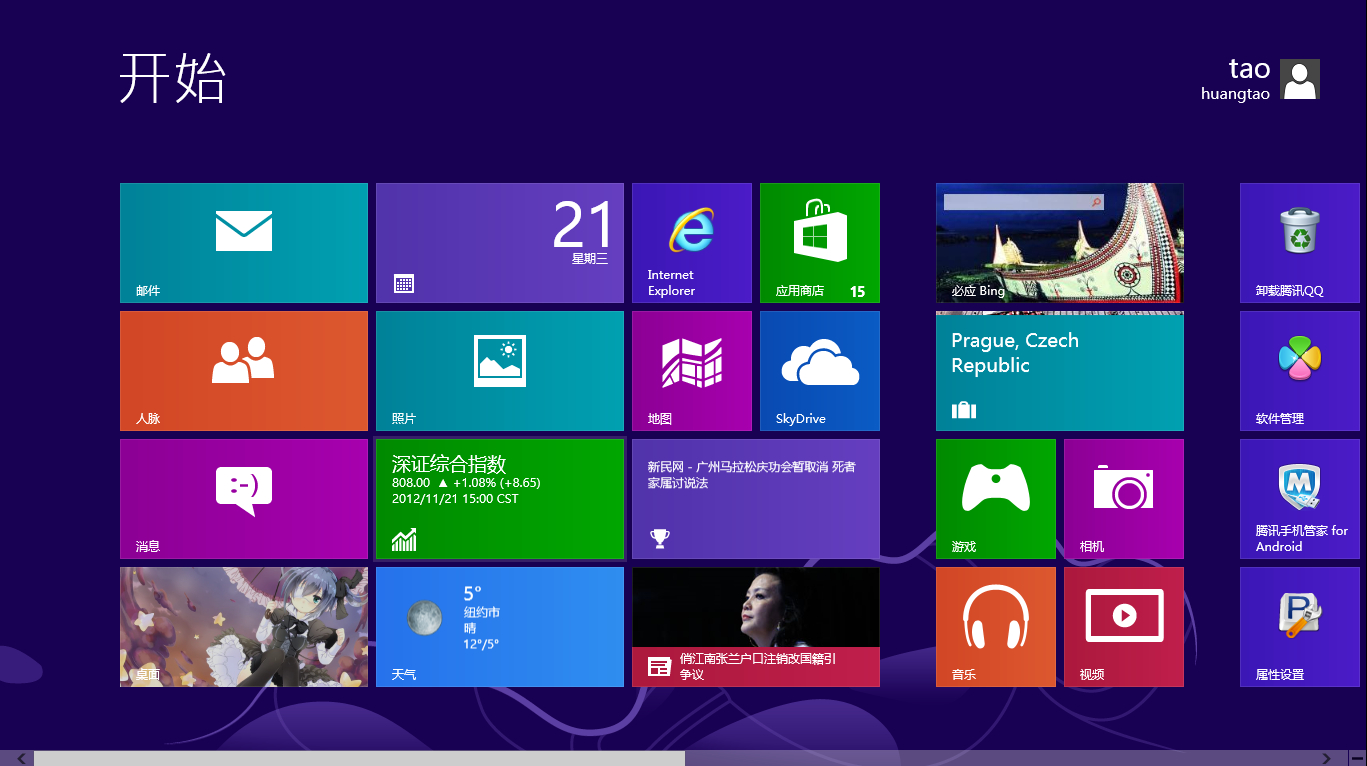Click the Store update count 15
This screenshot has height=766, width=1367.
(x=857, y=292)
